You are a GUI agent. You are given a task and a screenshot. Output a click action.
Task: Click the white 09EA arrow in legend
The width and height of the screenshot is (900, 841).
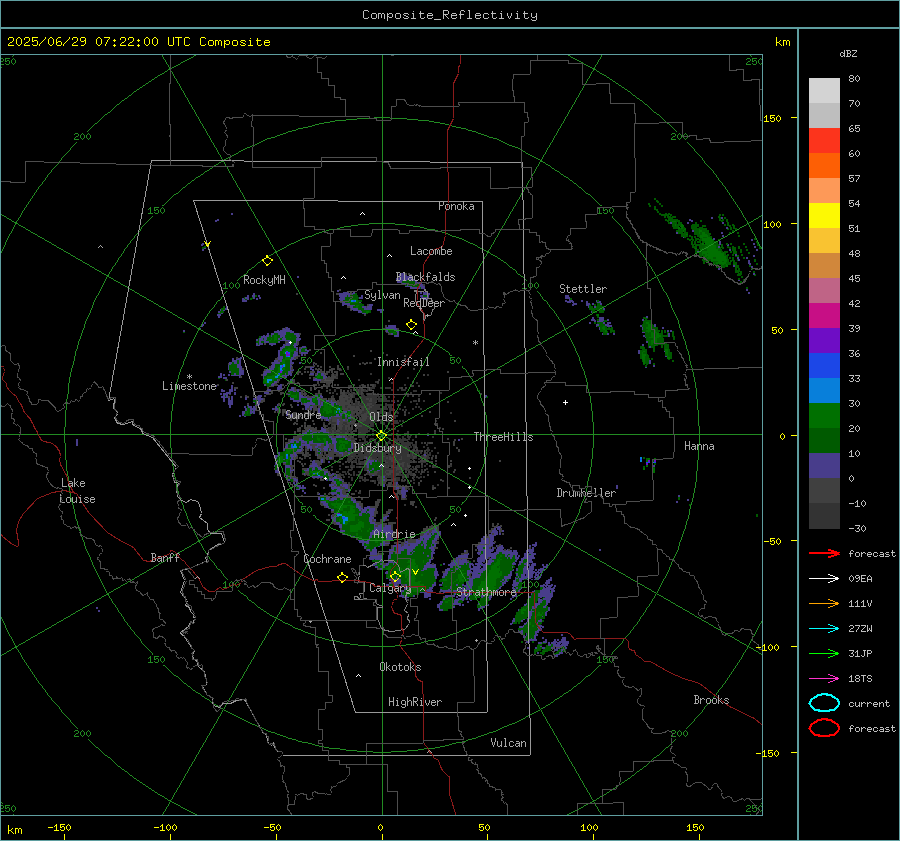click(x=824, y=579)
